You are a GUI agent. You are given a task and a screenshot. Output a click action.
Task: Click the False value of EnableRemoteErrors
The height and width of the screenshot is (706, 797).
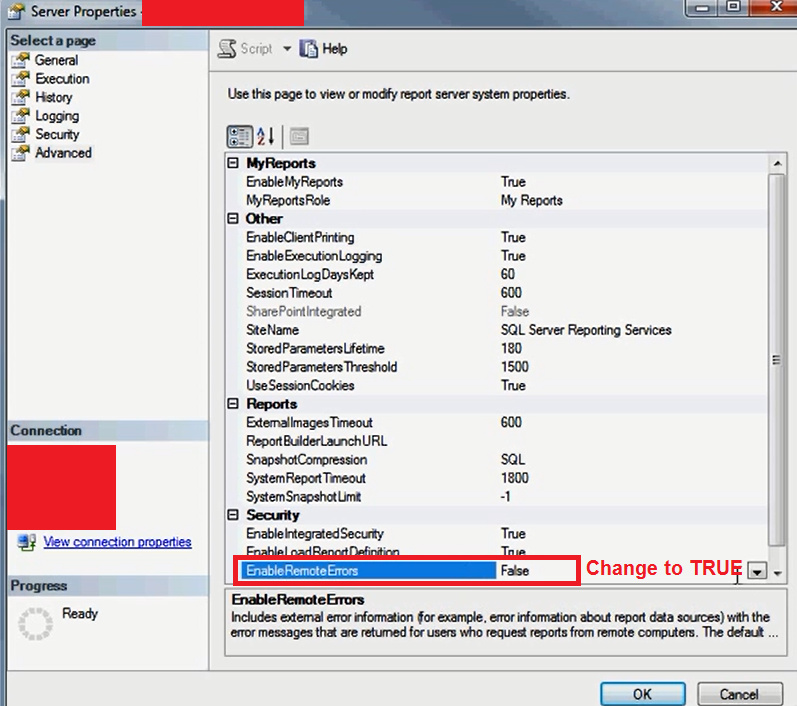tap(515, 570)
